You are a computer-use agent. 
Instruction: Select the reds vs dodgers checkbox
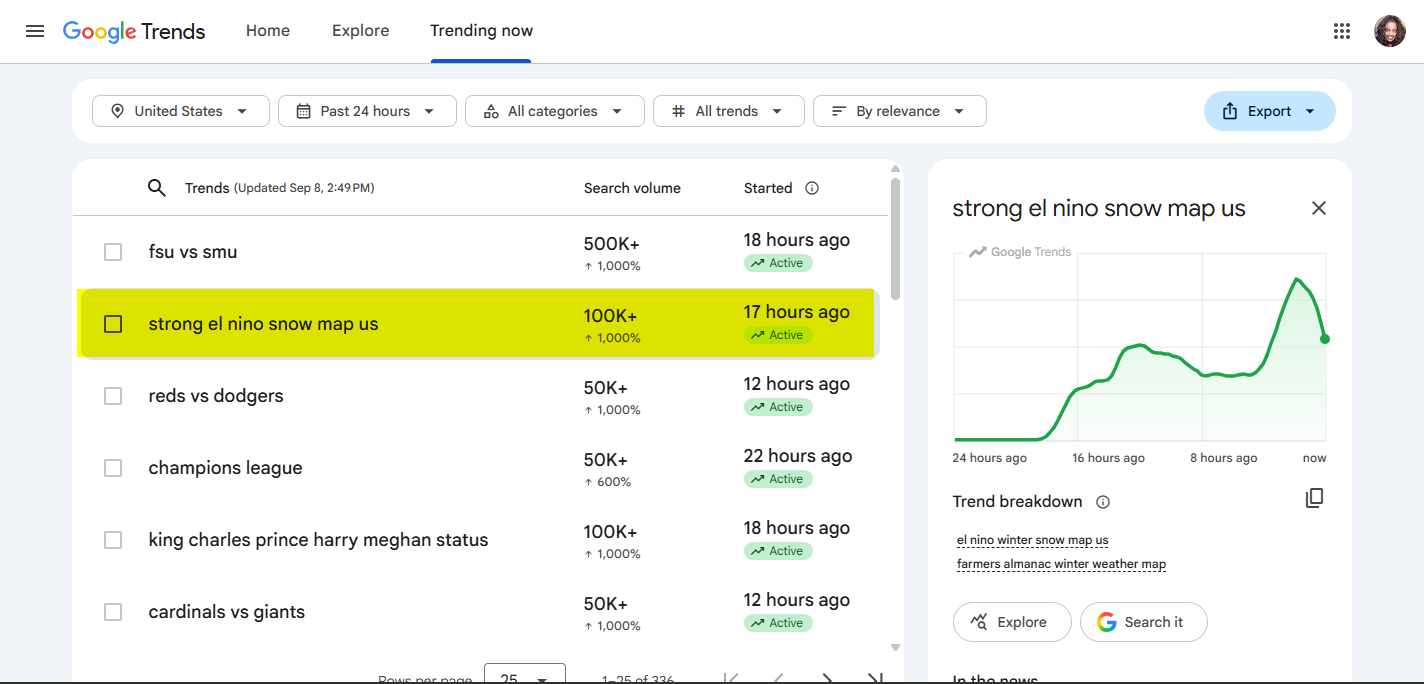113,396
